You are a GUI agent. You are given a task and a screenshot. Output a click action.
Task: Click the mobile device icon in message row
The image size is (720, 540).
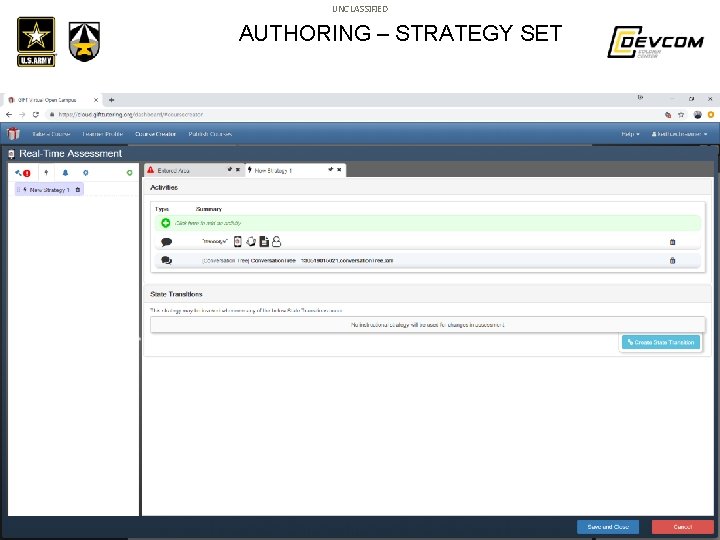tap(237, 241)
